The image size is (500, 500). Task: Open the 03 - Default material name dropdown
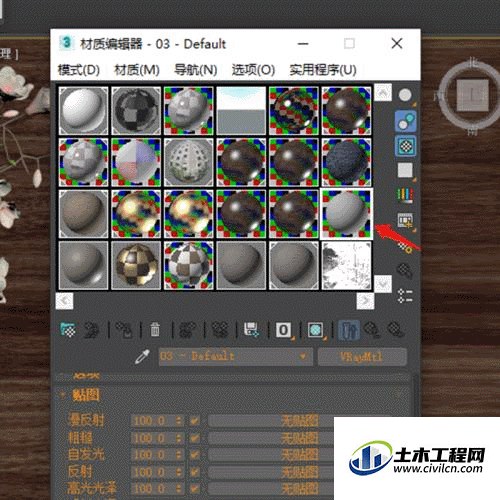pyautogui.click(x=235, y=357)
